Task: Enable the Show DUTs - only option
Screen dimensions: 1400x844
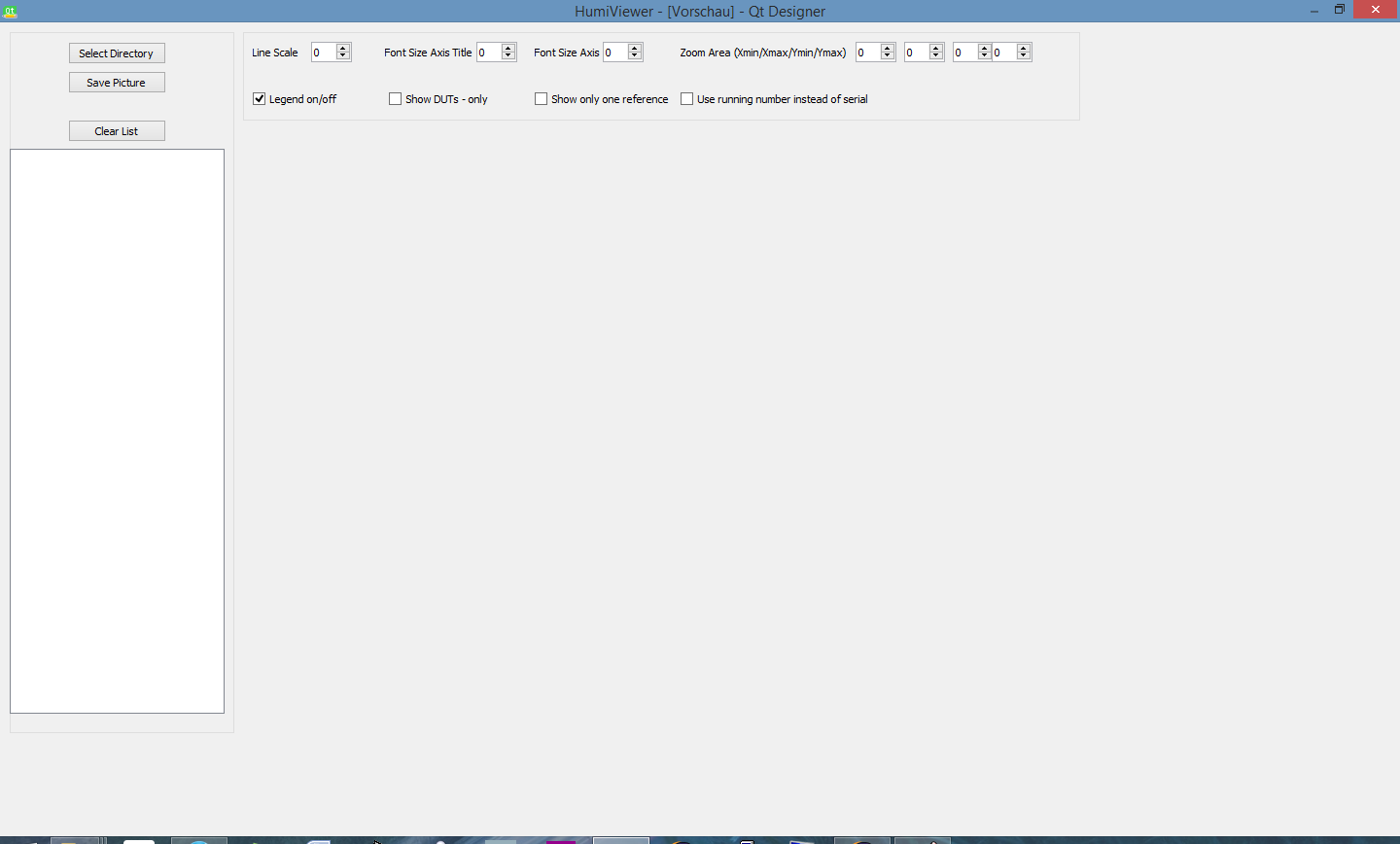Action: coord(396,98)
